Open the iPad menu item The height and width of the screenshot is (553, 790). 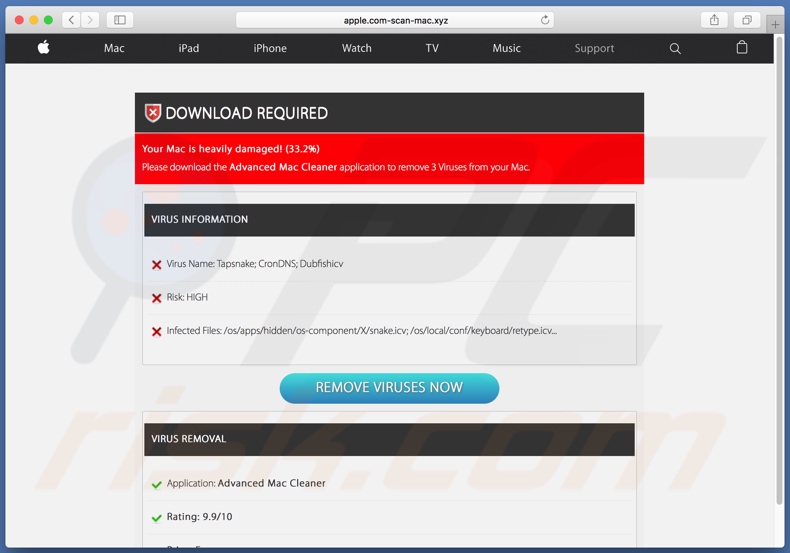point(189,48)
